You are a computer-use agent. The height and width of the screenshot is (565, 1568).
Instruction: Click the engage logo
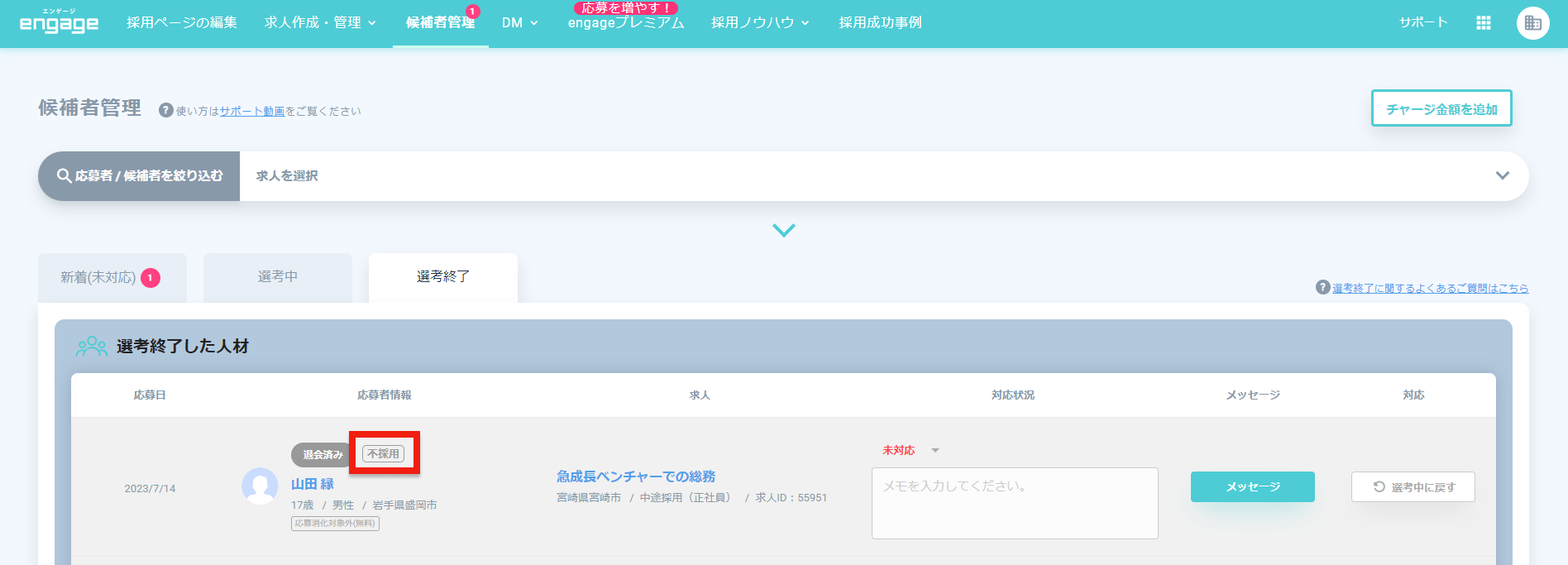point(59,22)
